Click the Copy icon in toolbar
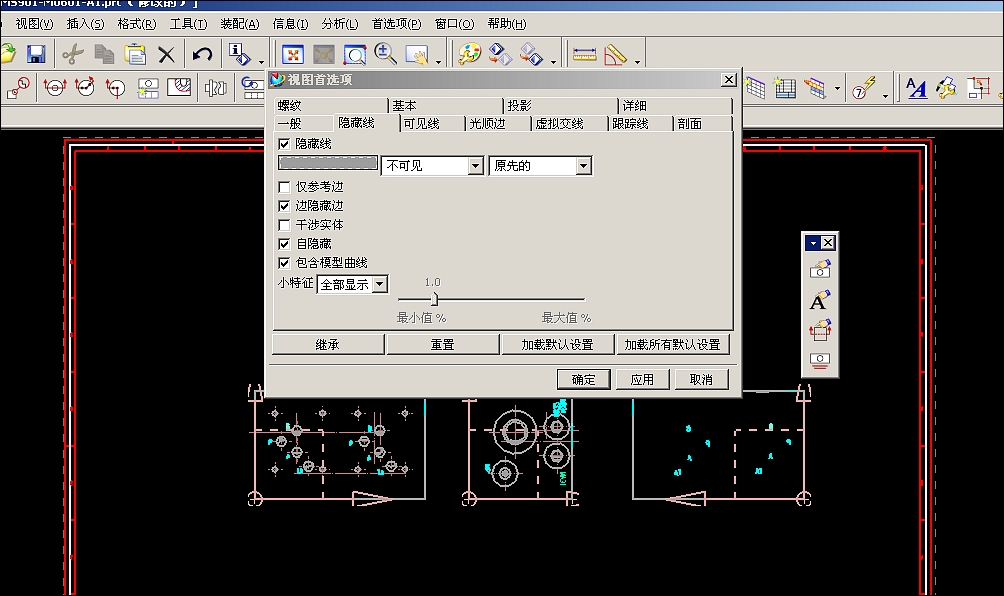Viewport: 1004px width, 596px height. tap(104, 54)
